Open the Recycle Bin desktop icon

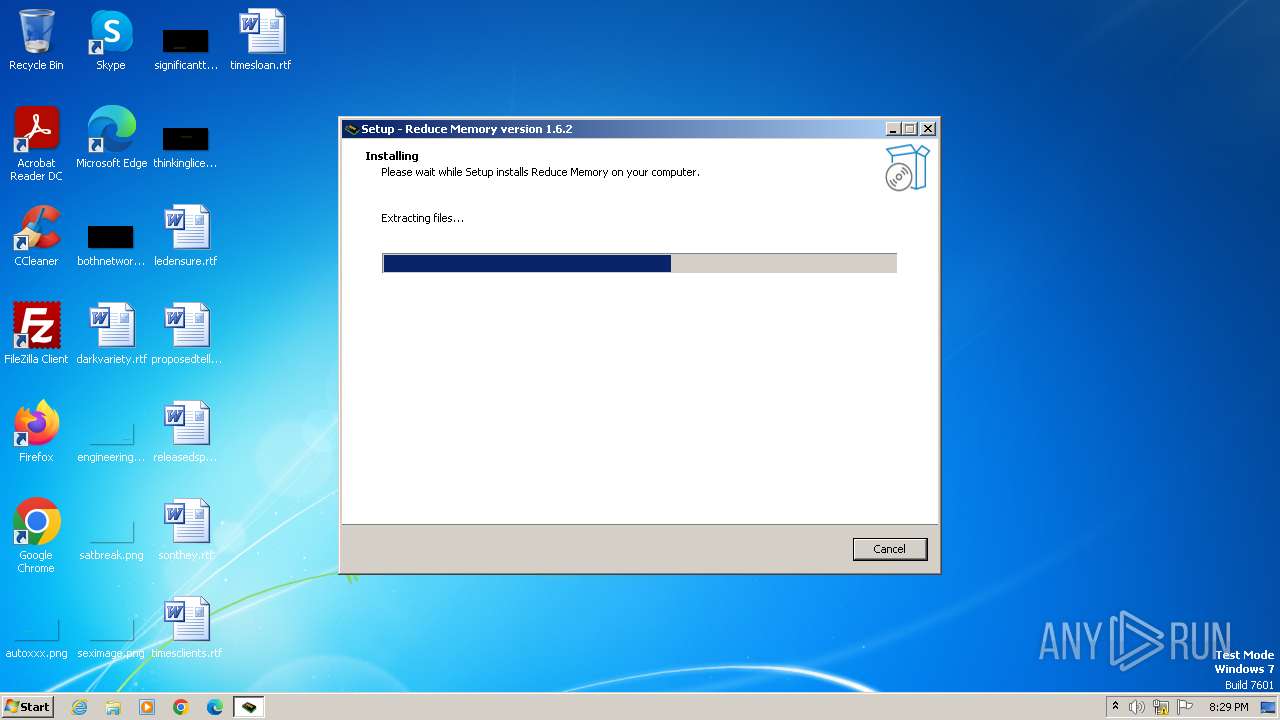pos(36,40)
